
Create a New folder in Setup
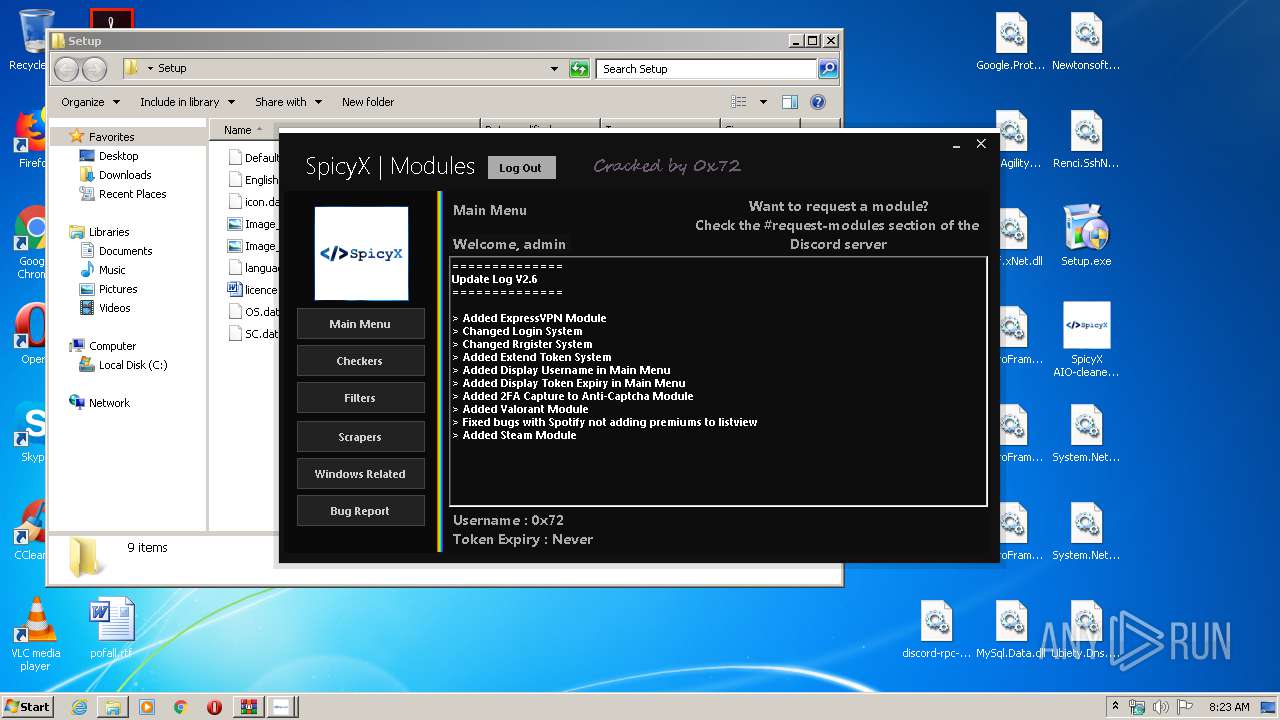pyautogui.click(x=368, y=102)
